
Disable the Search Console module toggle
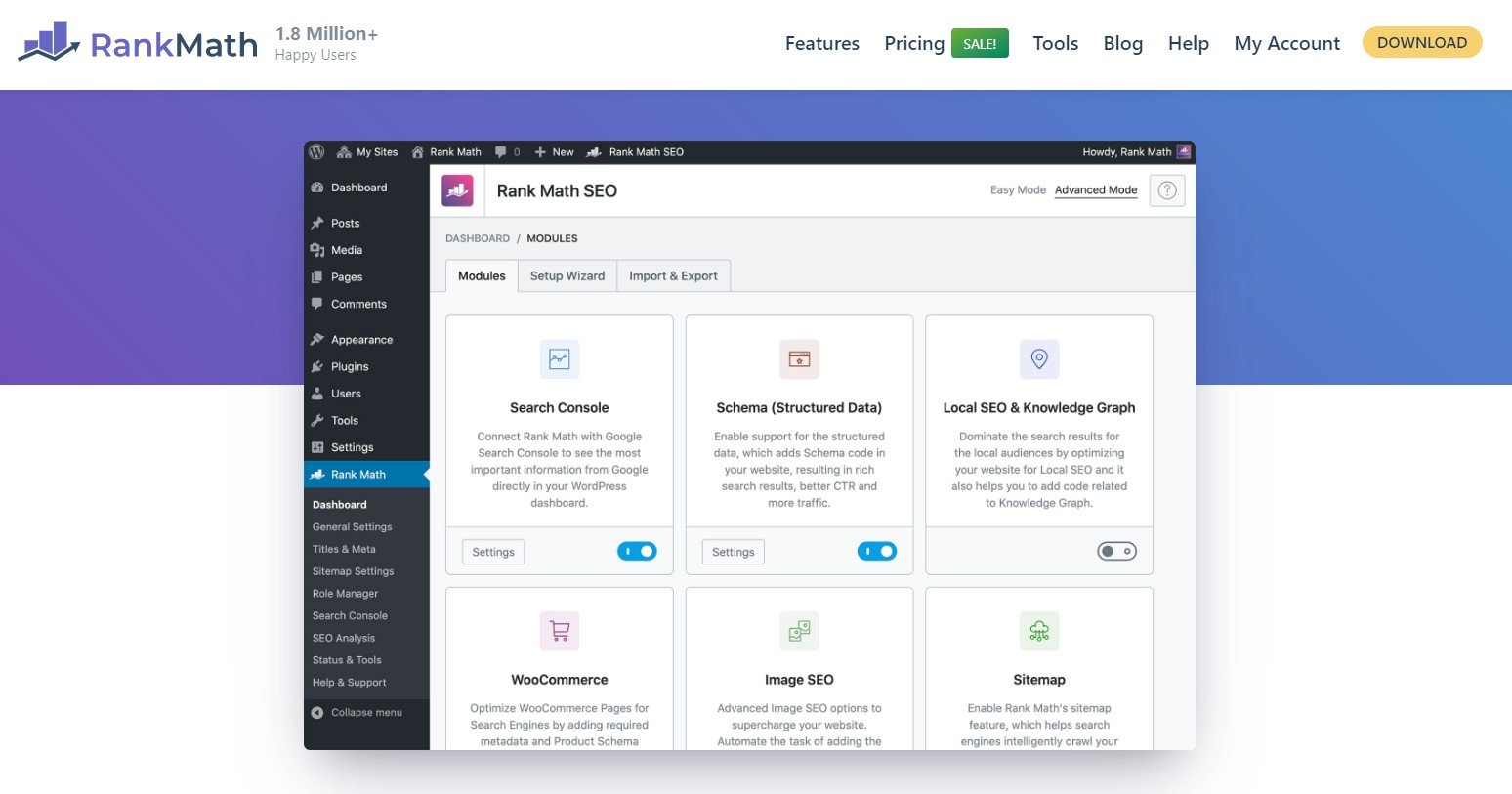click(637, 552)
